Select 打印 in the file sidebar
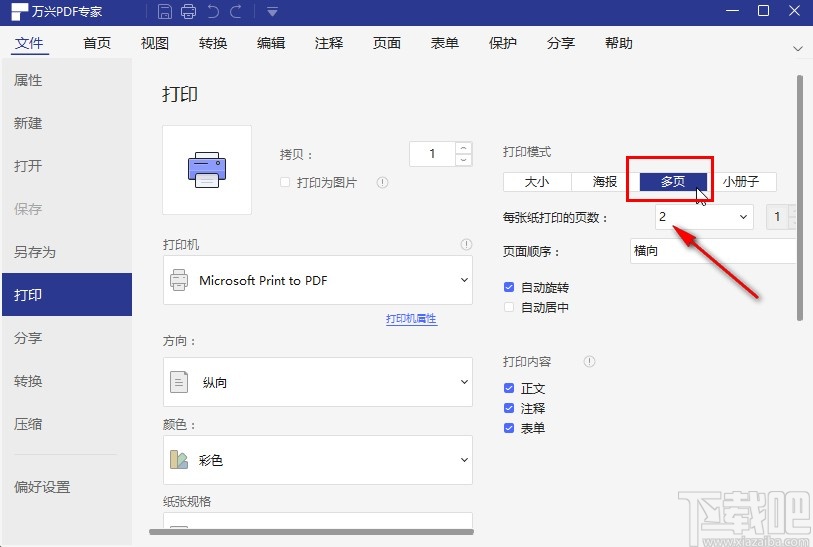This screenshot has width=813, height=547. point(67,294)
